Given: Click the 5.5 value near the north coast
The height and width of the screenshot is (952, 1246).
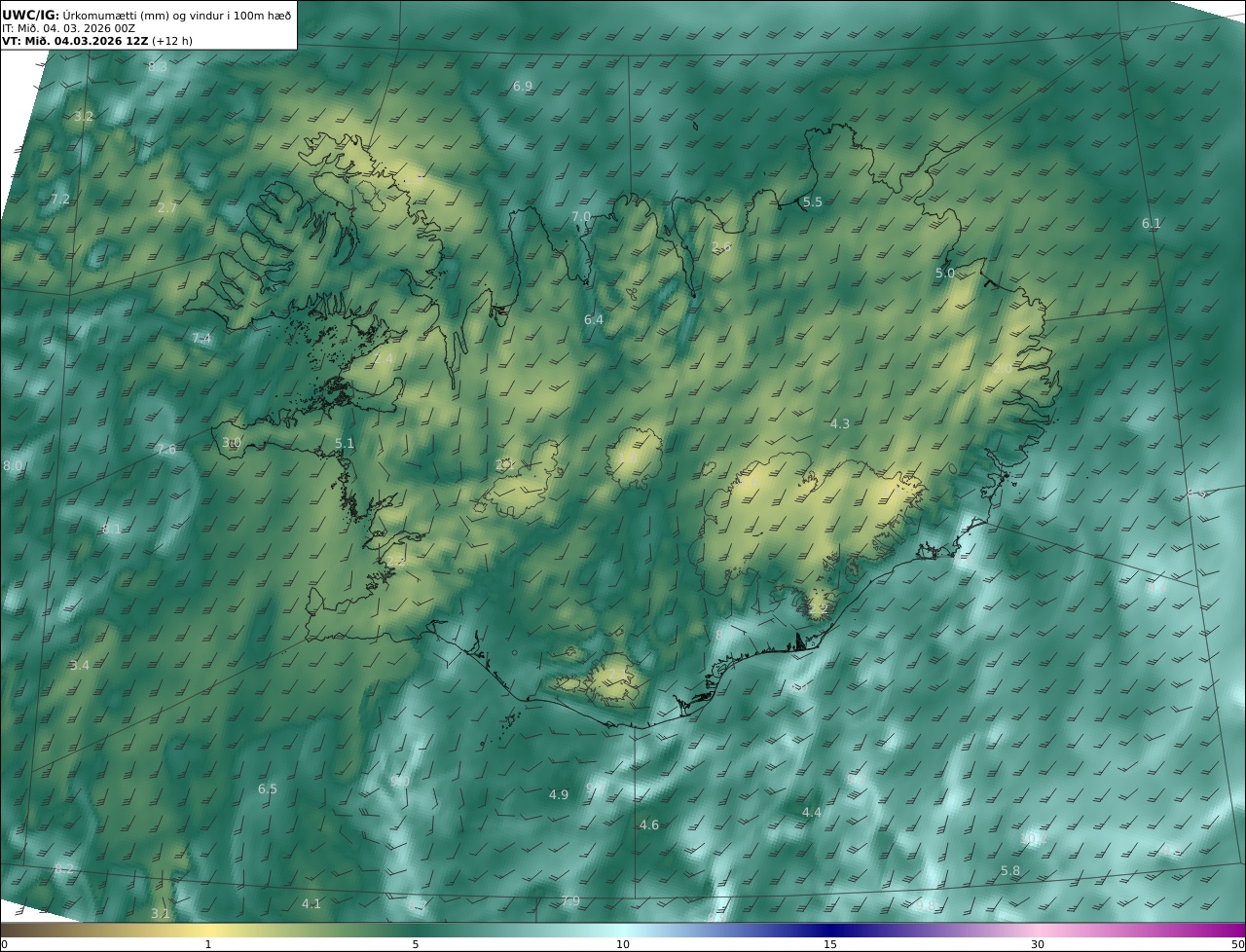Looking at the screenshot, I should click(813, 201).
